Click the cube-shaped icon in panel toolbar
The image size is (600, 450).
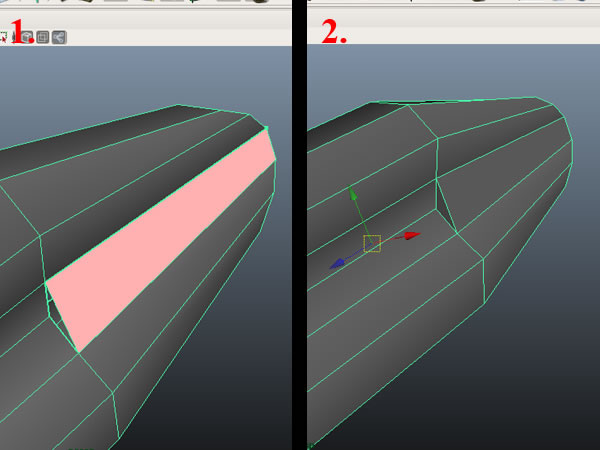point(27,37)
